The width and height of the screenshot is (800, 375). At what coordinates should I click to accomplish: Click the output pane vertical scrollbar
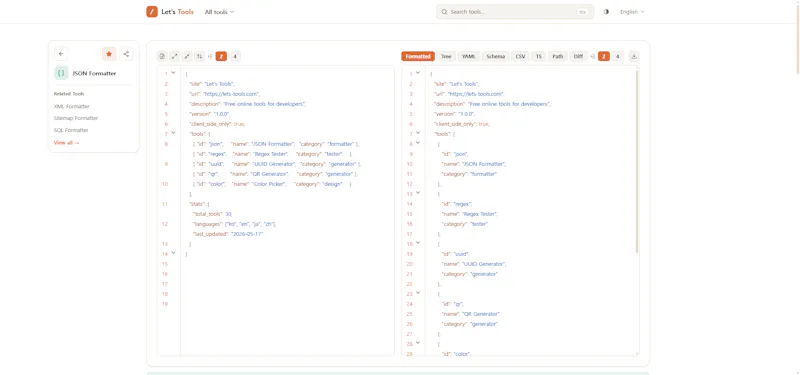pyautogui.click(x=637, y=161)
